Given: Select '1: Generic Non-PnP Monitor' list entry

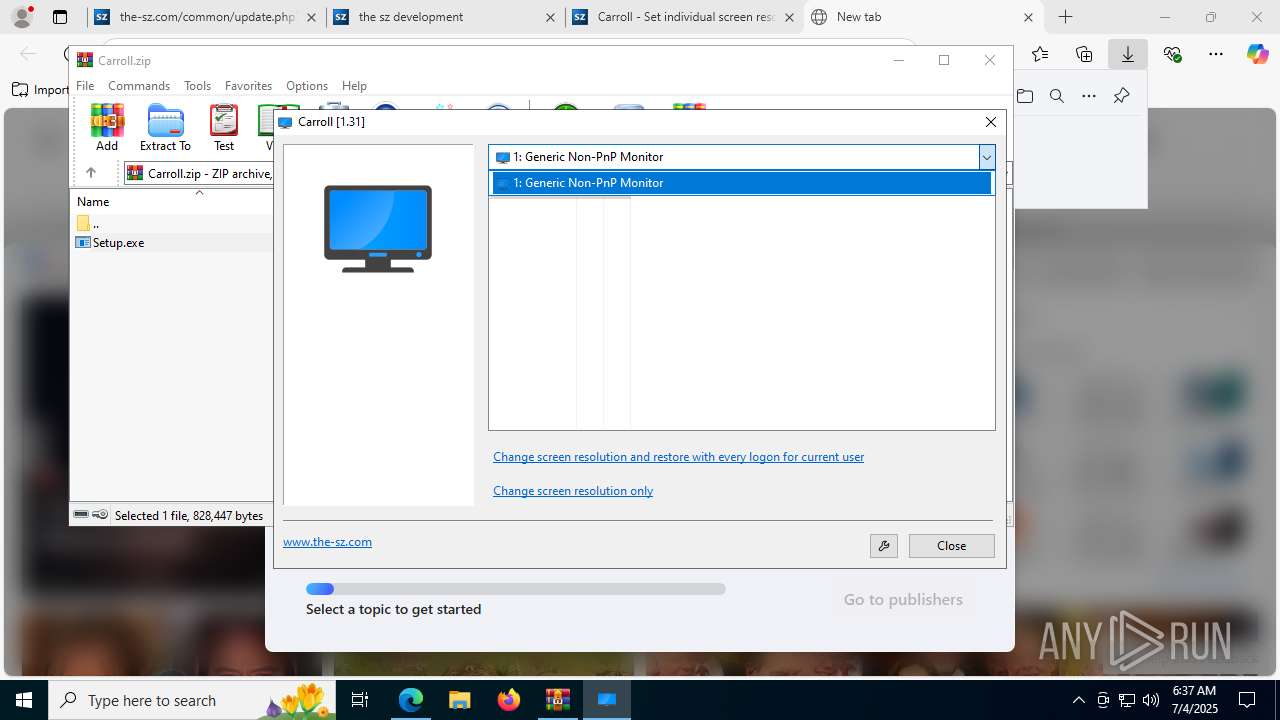Looking at the screenshot, I should (741, 183).
